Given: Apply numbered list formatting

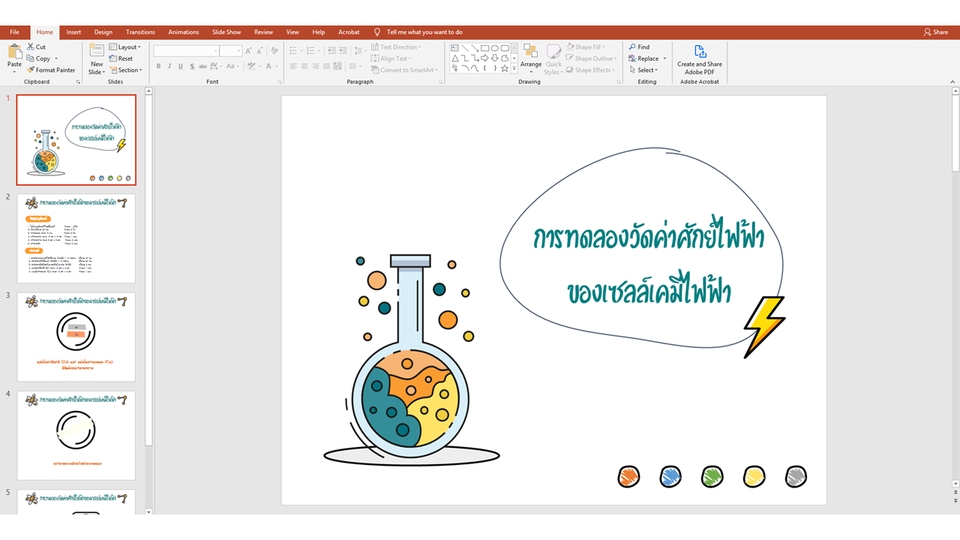Looking at the screenshot, I should tap(312, 51).
